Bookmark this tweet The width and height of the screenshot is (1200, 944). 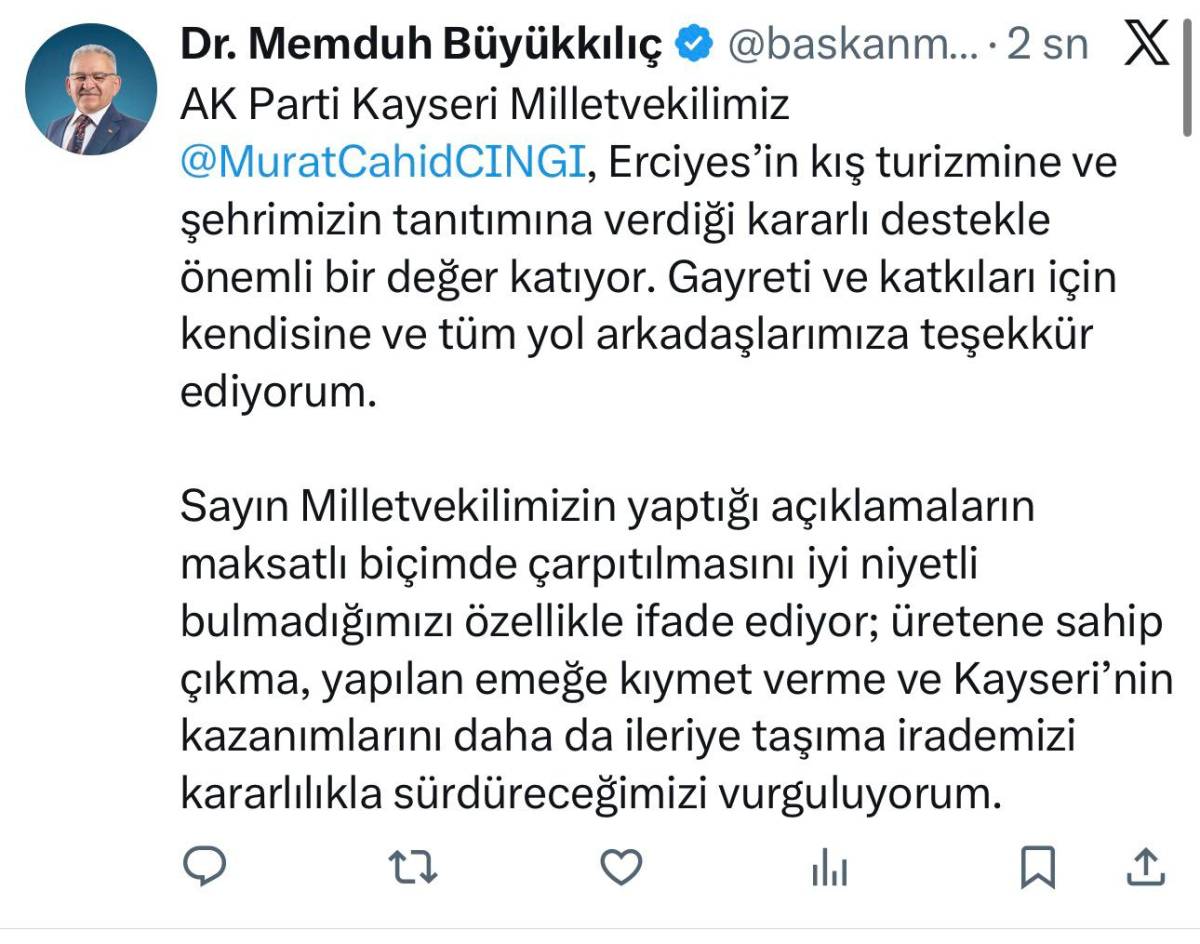click(1039, 868)
